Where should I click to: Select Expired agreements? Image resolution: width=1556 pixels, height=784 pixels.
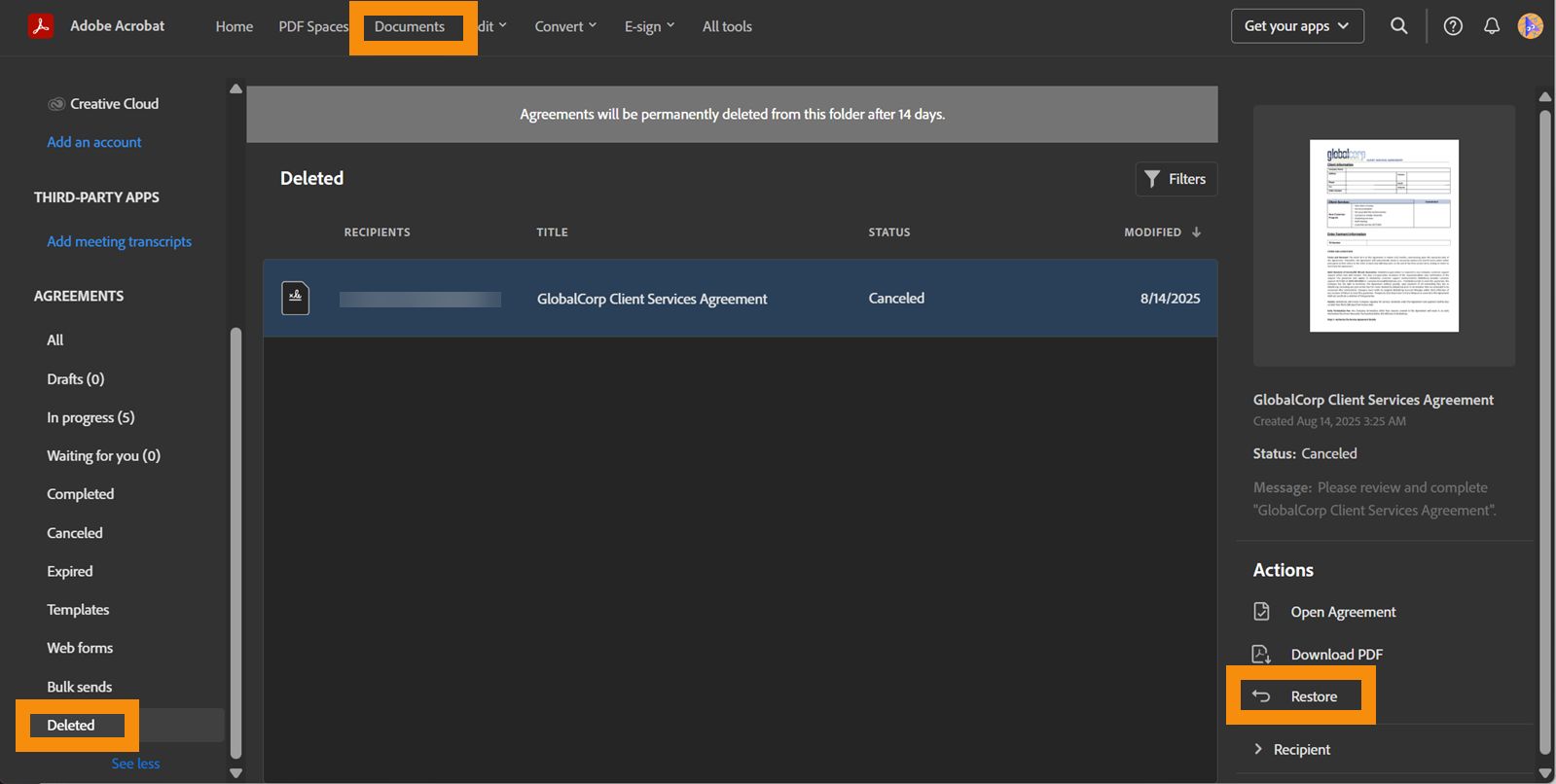(70, 571)
